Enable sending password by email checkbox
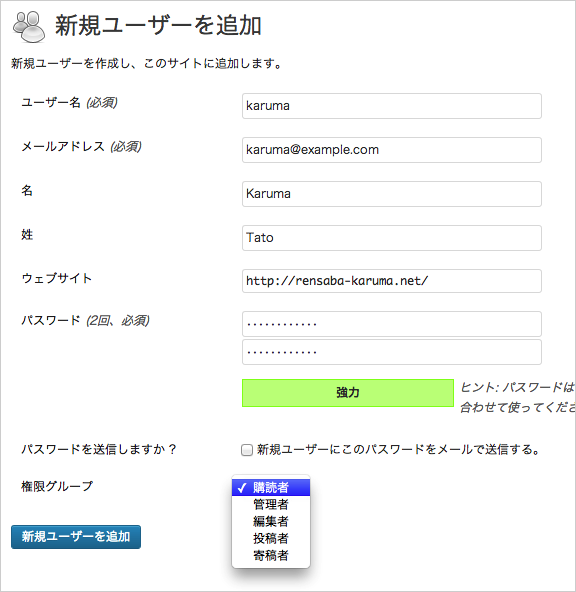Image resolution: width=576 pixels, height=592 pixels. click(x=247, y=450)
